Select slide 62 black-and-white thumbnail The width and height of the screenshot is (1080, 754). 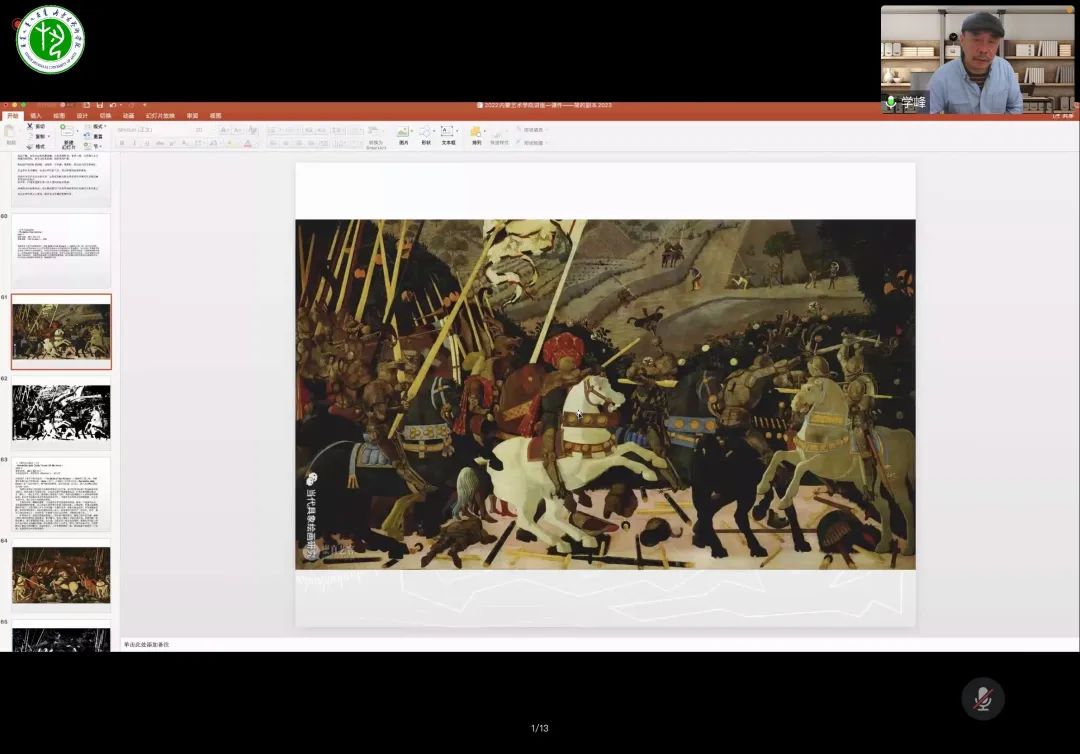coord(61,413)
